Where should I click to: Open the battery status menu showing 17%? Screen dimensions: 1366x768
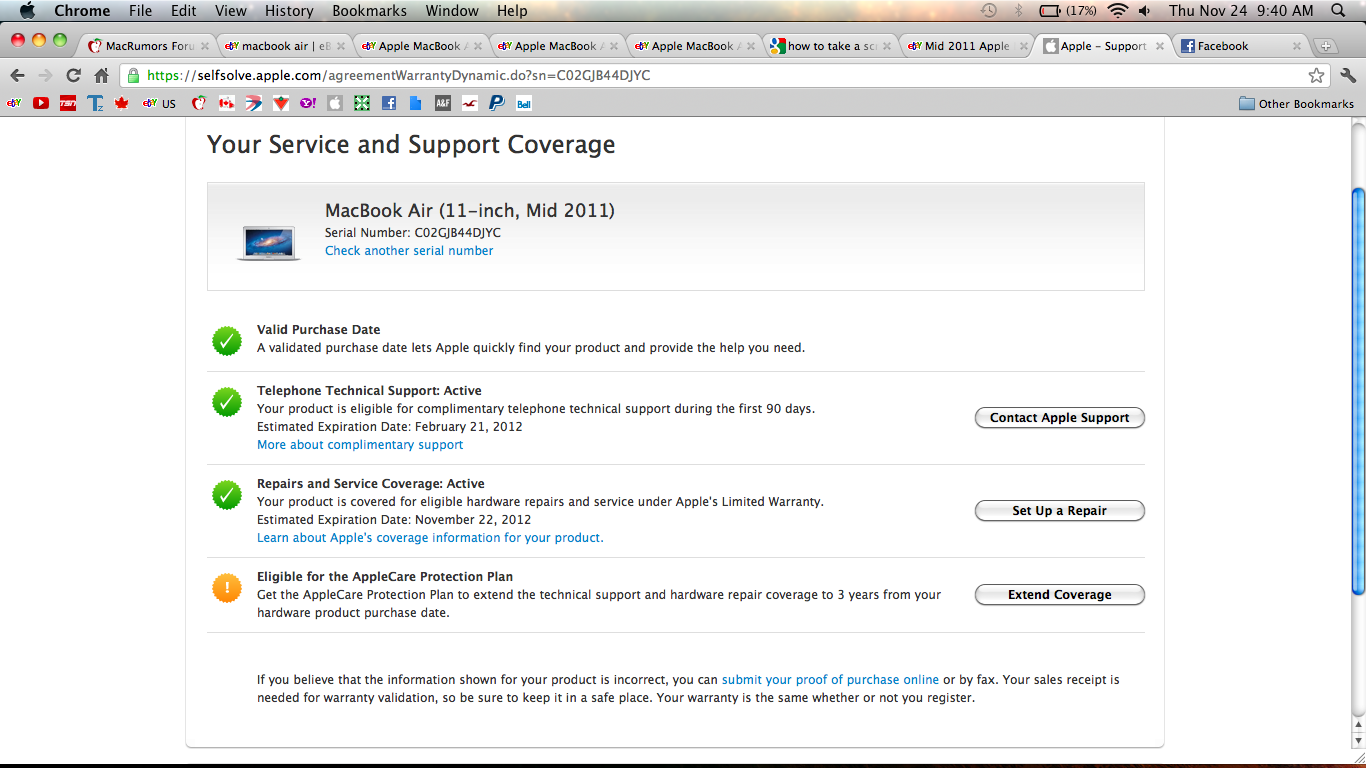tap(1068, 11)
